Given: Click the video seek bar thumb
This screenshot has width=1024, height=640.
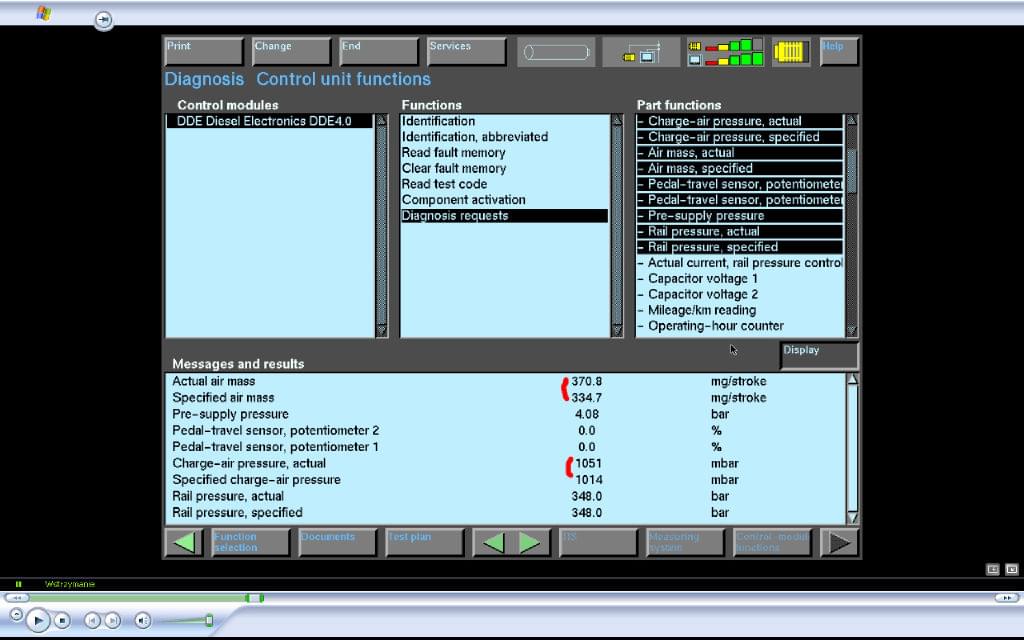Looking at the screenshot, I should click(255, 598).
